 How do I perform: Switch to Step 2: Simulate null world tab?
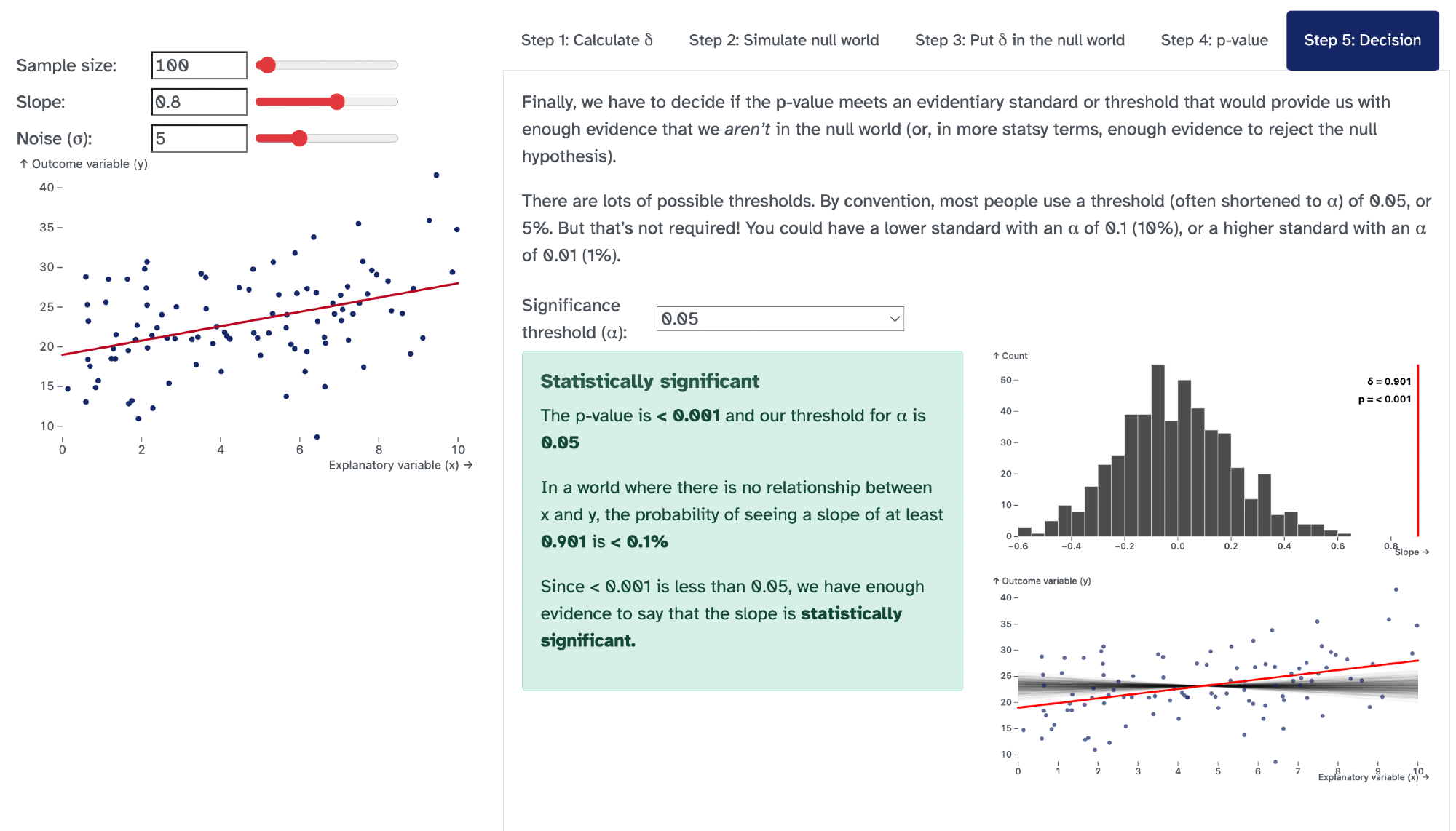[784, 40]
